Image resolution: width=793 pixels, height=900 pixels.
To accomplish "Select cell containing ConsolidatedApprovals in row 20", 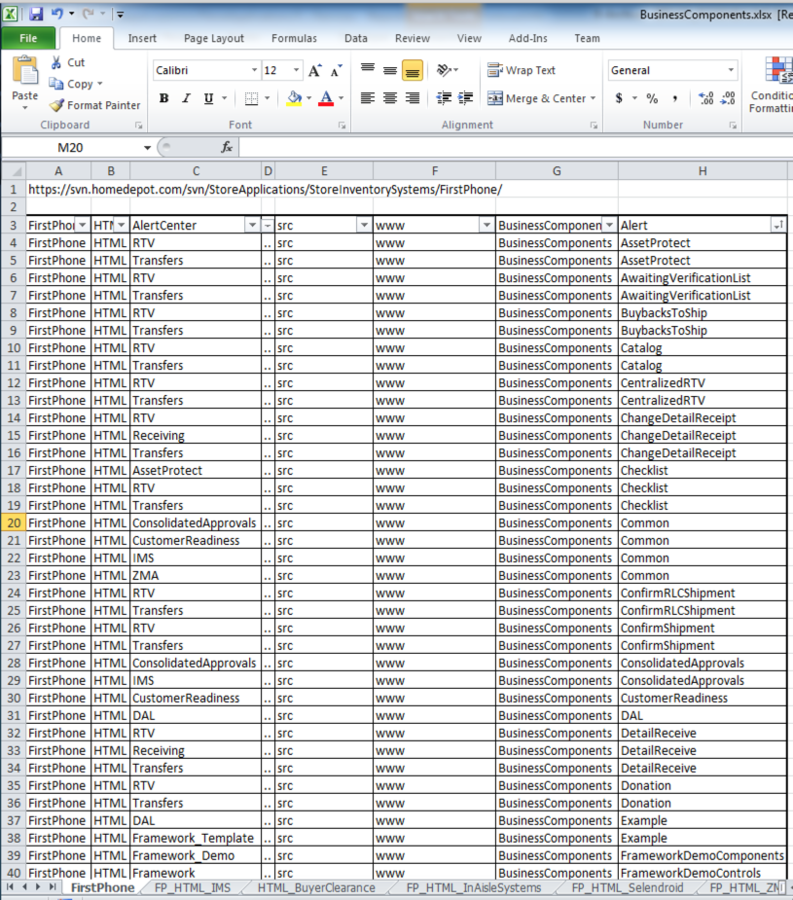I will point(195,523).
